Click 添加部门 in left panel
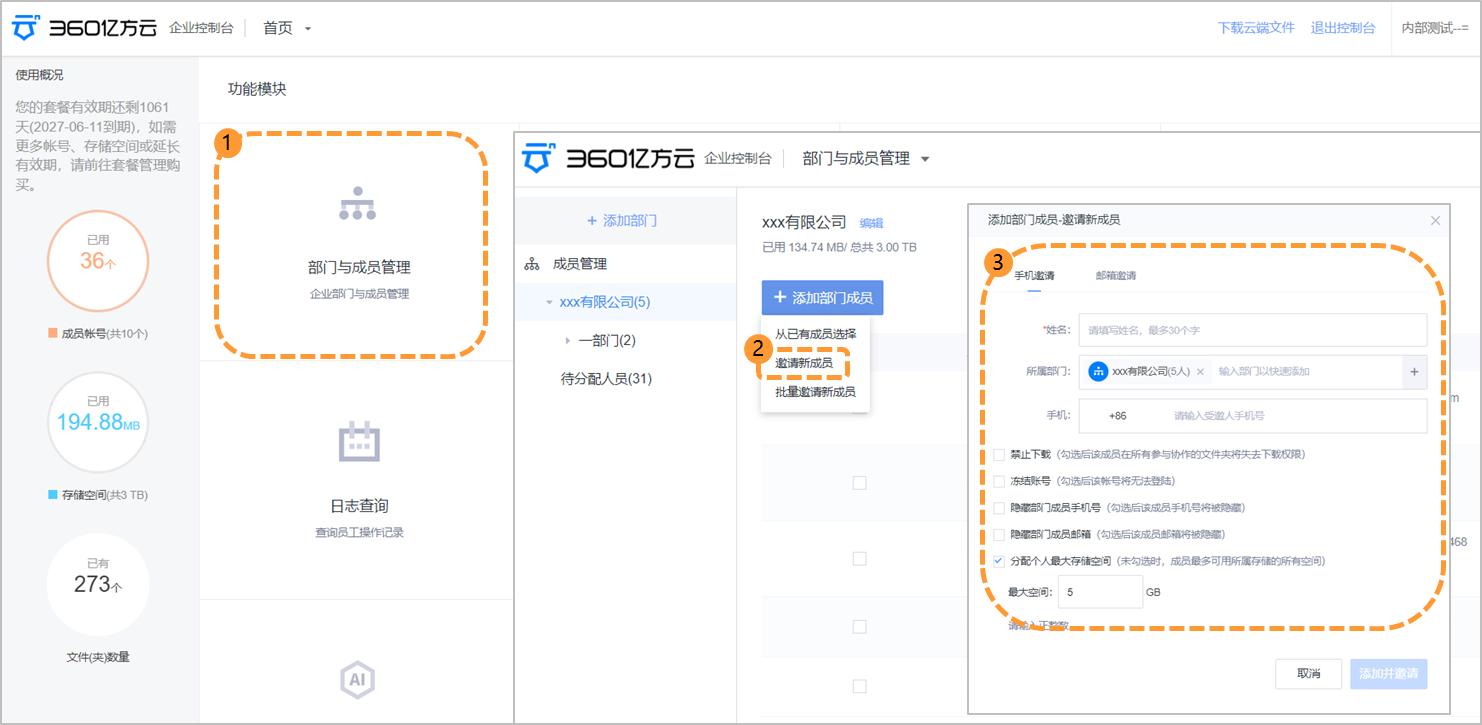Viewport: 1482px width, 725px height. coord(622,220)
